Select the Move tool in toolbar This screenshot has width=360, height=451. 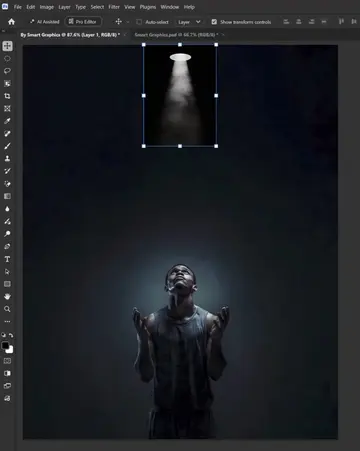7,46
